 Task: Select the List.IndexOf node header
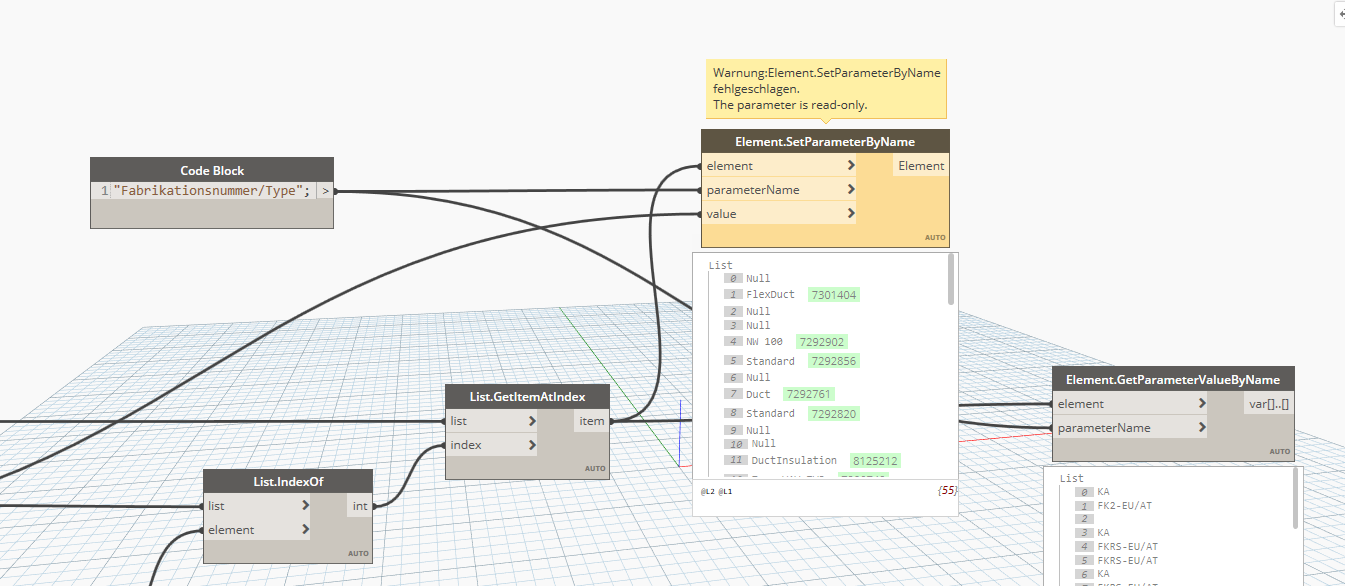(x=288, y=482)
